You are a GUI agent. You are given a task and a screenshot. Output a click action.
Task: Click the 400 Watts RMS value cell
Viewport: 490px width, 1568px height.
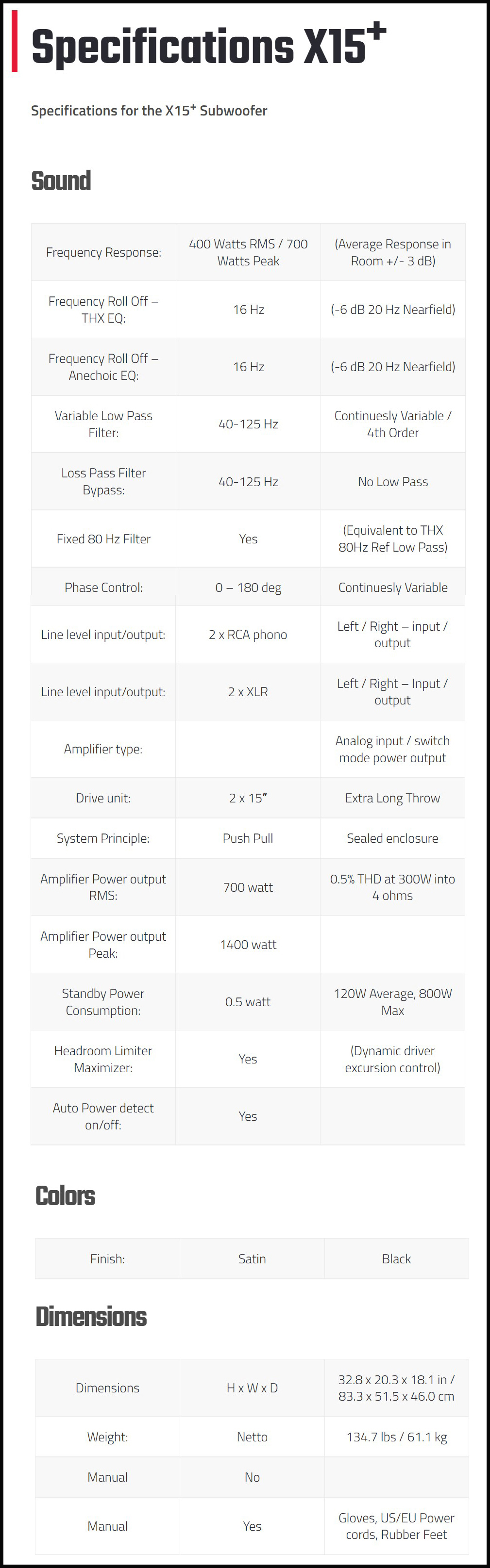[x=248, y=252]
